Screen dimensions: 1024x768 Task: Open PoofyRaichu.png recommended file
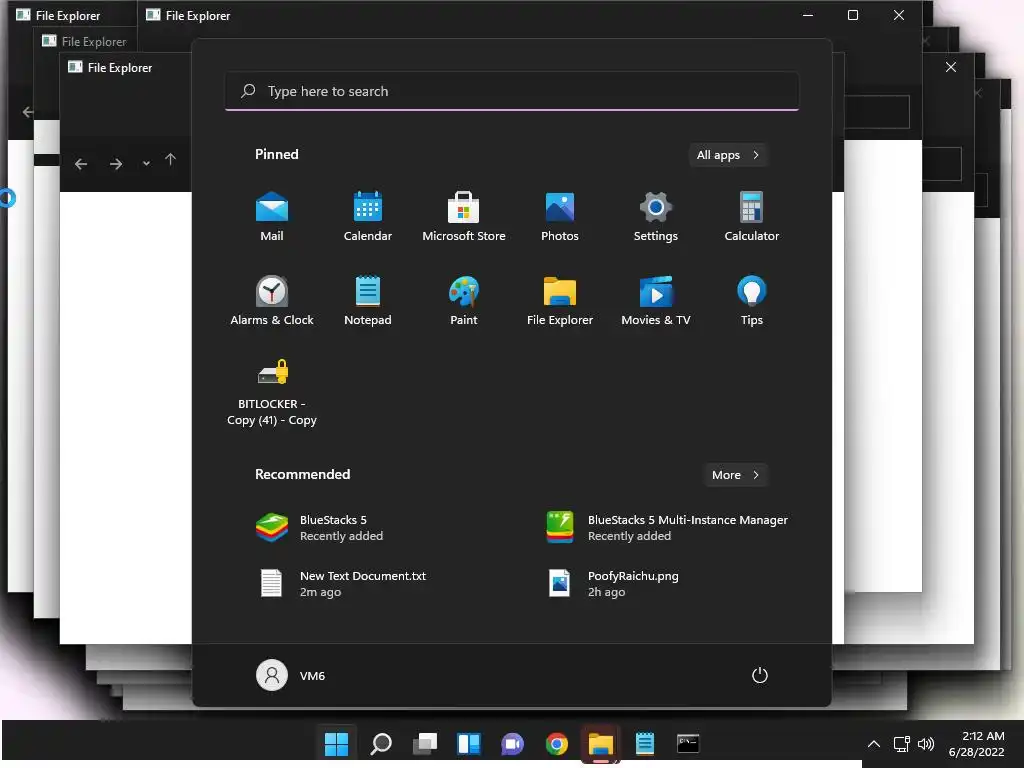coord(613,584)
